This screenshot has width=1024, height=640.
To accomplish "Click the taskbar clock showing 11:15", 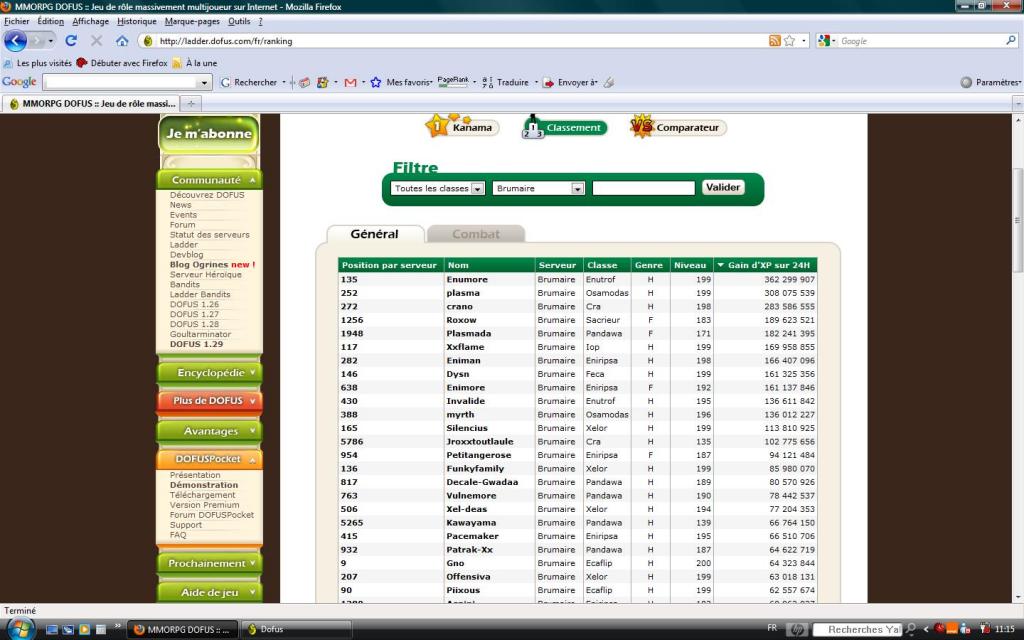I will coord(1004,629).
